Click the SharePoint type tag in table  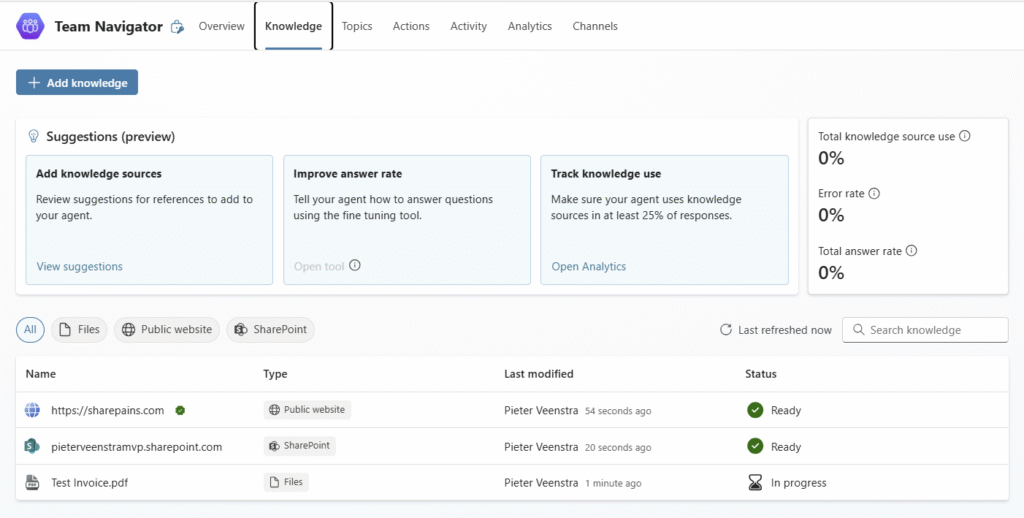[300, 445]
